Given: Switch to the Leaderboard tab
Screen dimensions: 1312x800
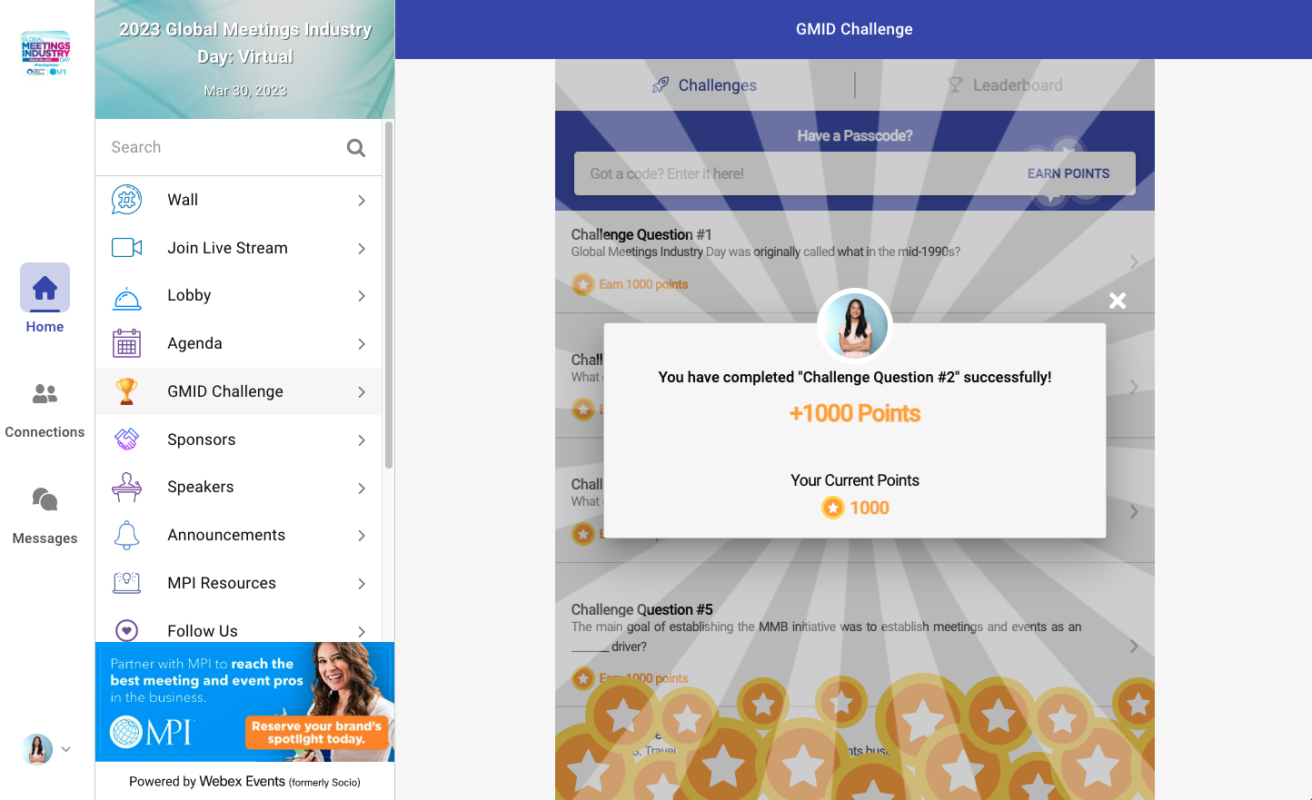Looking at the screenshot, I should 1005,85.
